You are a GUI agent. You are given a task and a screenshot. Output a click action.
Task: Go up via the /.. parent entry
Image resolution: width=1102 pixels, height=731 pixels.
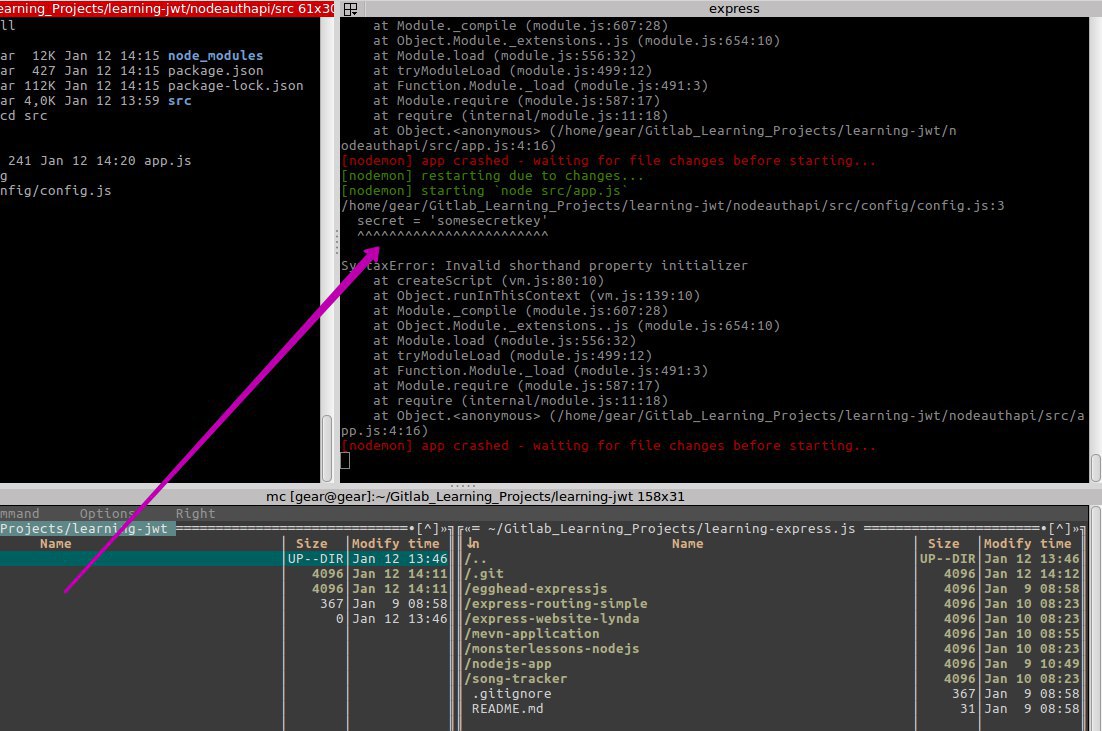point(476,559)
